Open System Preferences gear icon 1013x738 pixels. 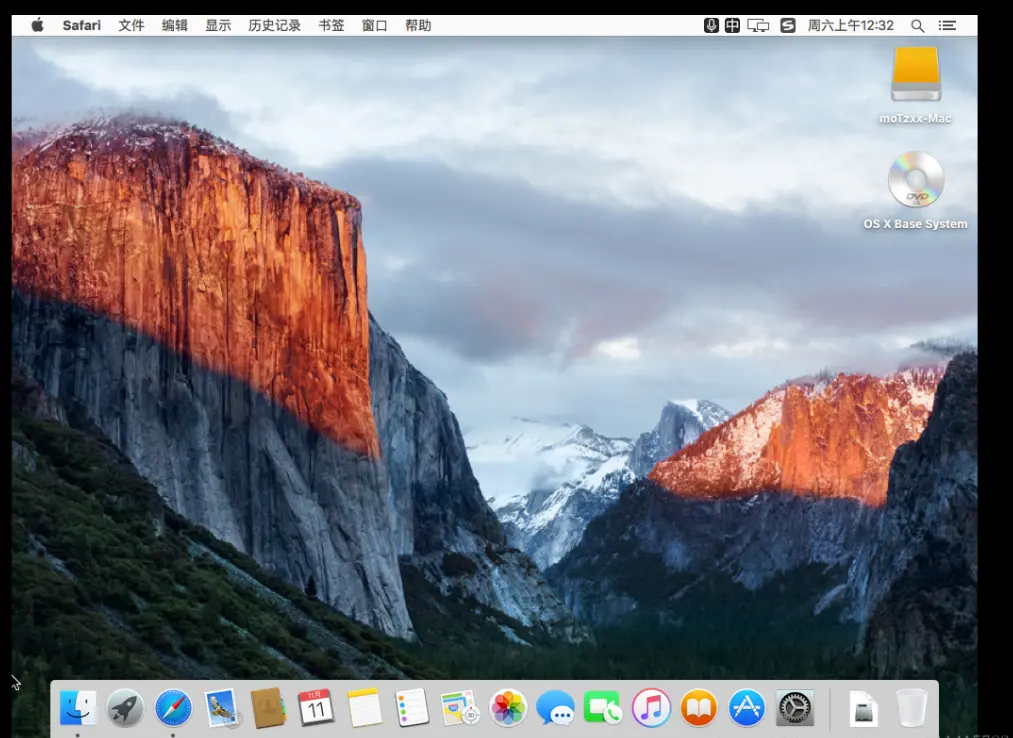pos(794,708)
